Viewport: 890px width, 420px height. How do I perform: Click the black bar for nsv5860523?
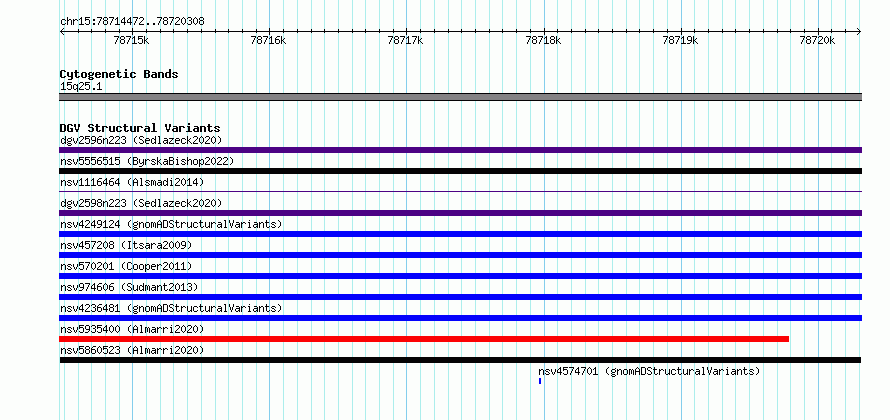[460, 360]
